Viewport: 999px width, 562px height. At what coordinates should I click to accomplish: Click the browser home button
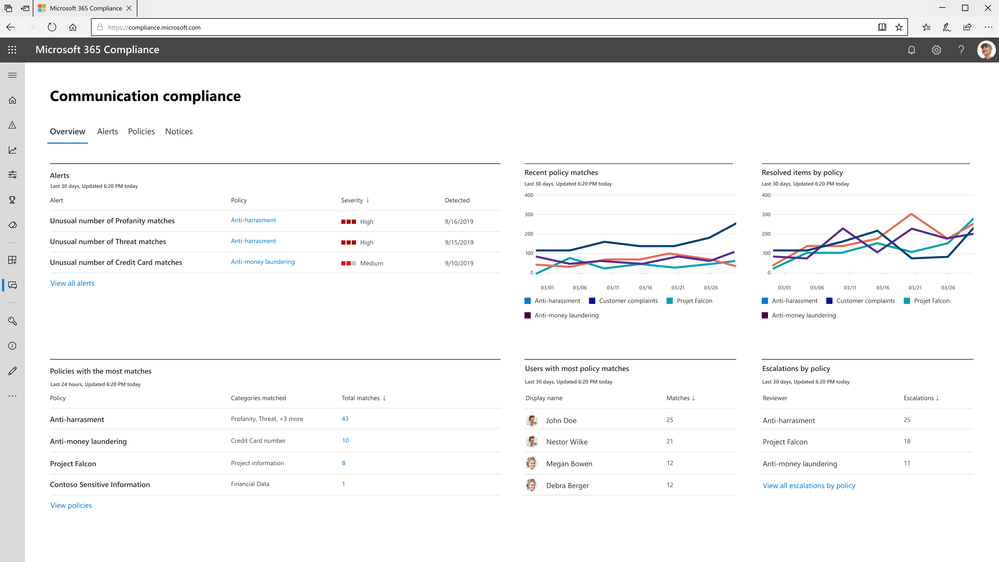pos(73,27)
